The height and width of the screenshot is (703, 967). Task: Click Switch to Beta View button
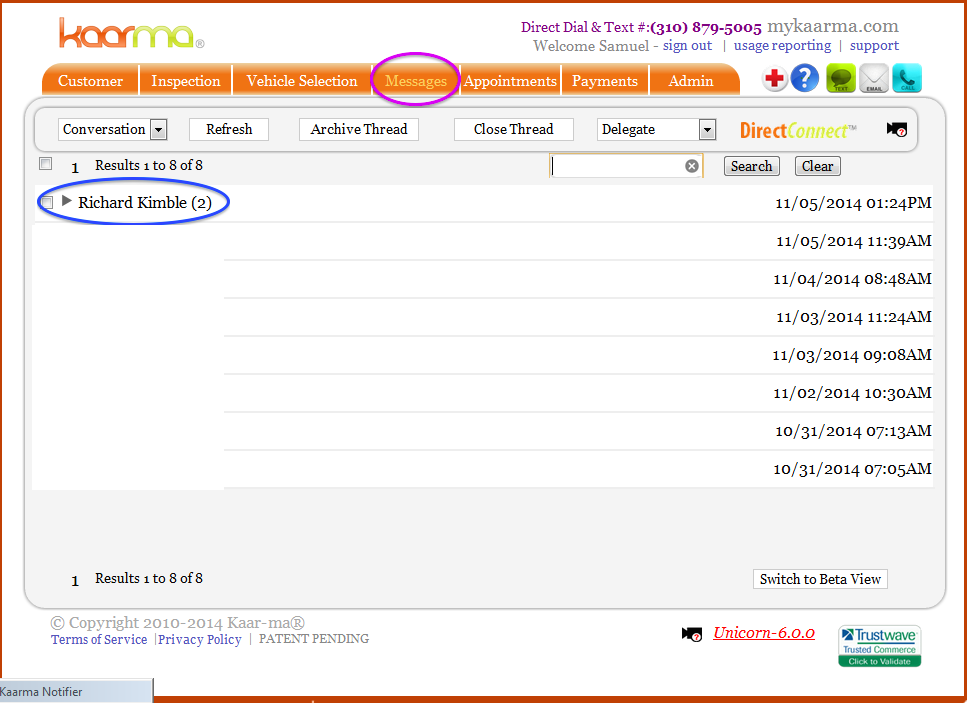820,579
